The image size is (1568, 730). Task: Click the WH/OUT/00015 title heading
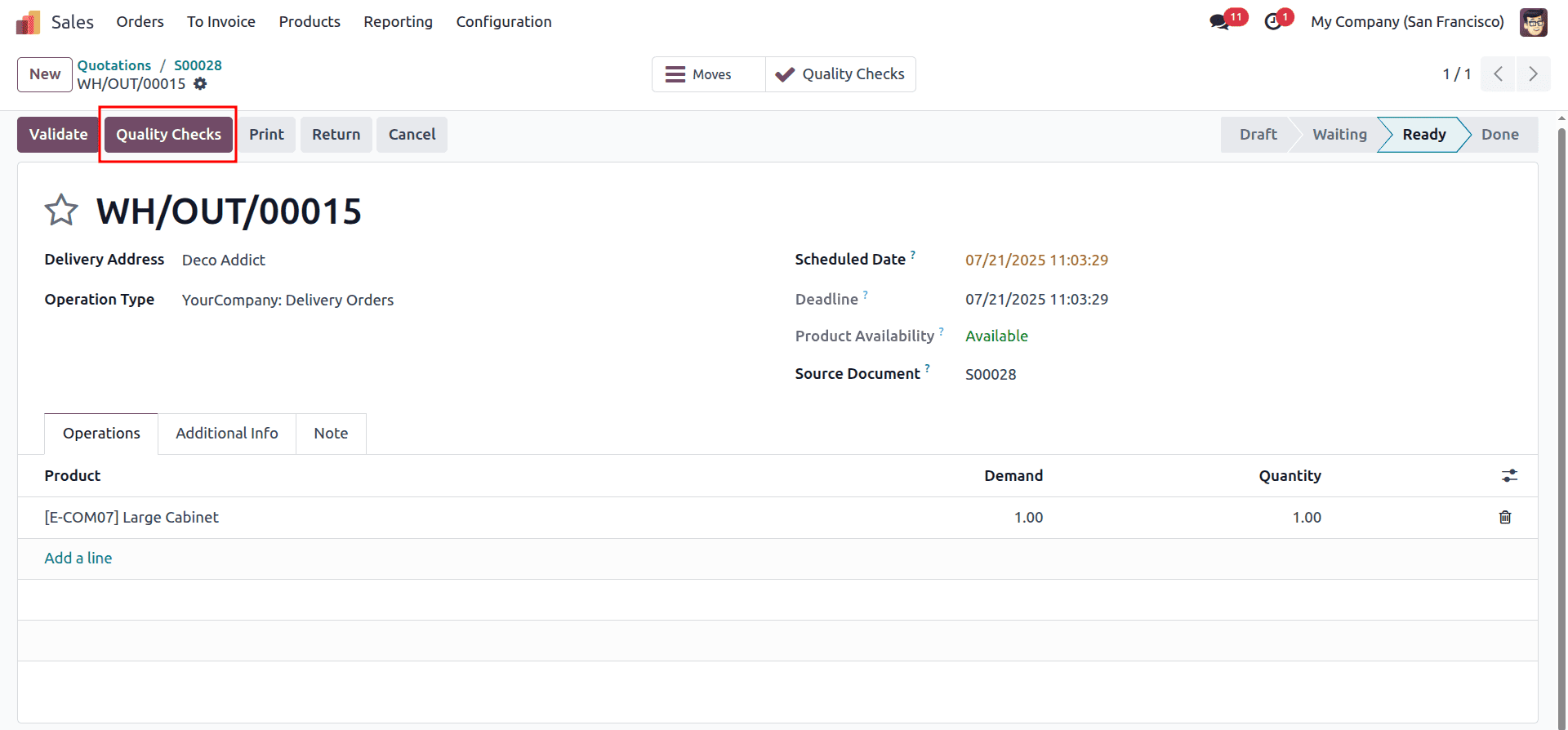[x=229, y=211]
